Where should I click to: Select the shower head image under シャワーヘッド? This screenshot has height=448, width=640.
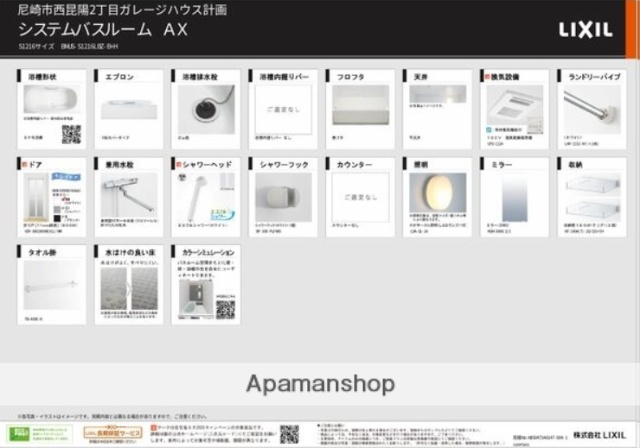(x=203, y=190)
